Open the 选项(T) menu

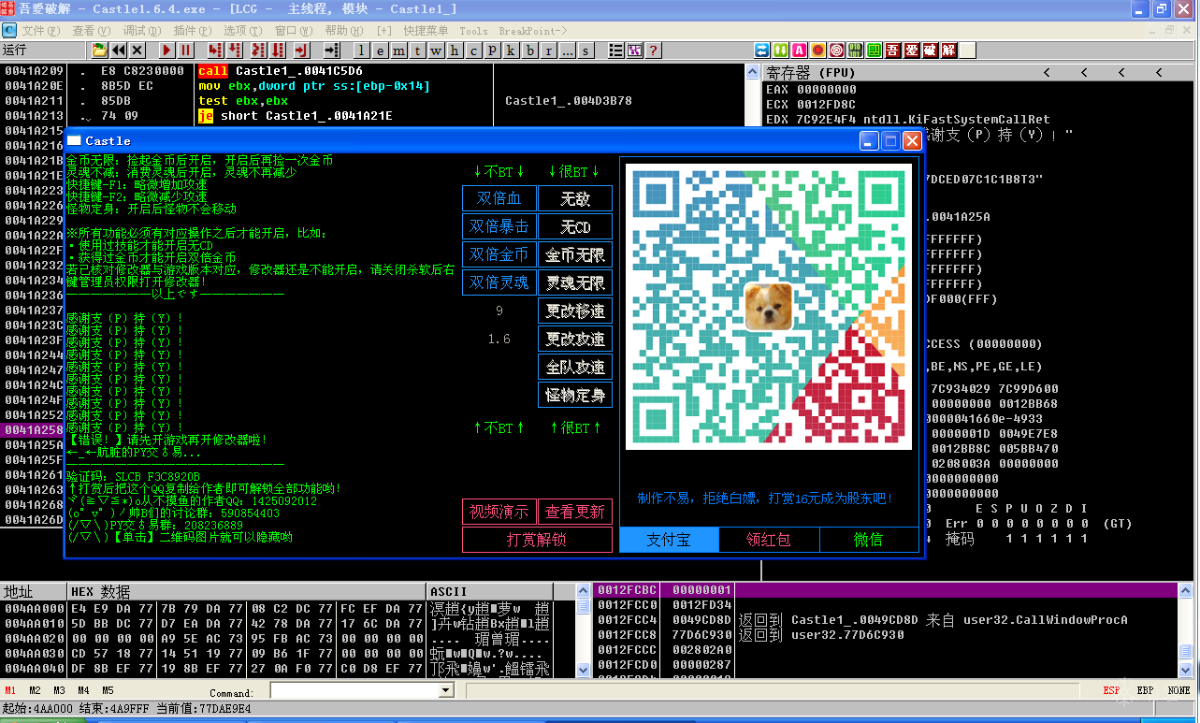tap(243, 30)
